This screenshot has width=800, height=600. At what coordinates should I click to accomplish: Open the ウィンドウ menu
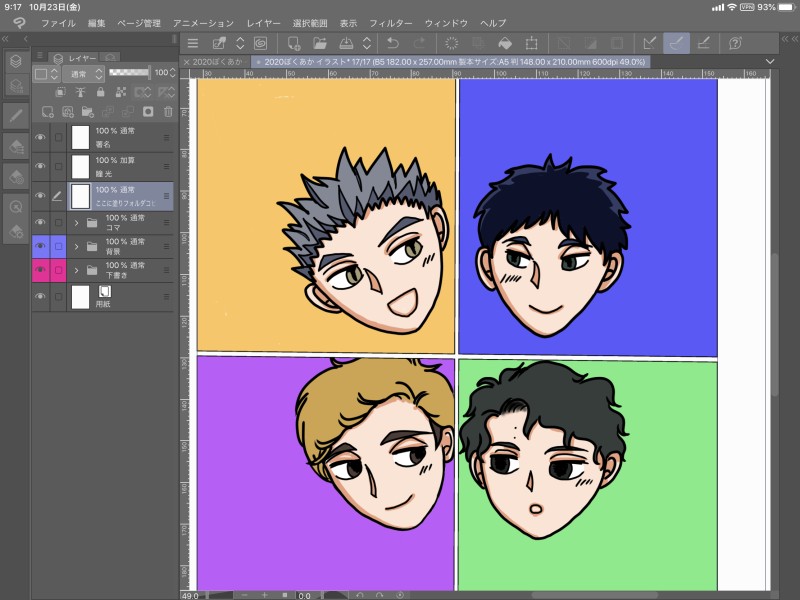click(446, 23)
